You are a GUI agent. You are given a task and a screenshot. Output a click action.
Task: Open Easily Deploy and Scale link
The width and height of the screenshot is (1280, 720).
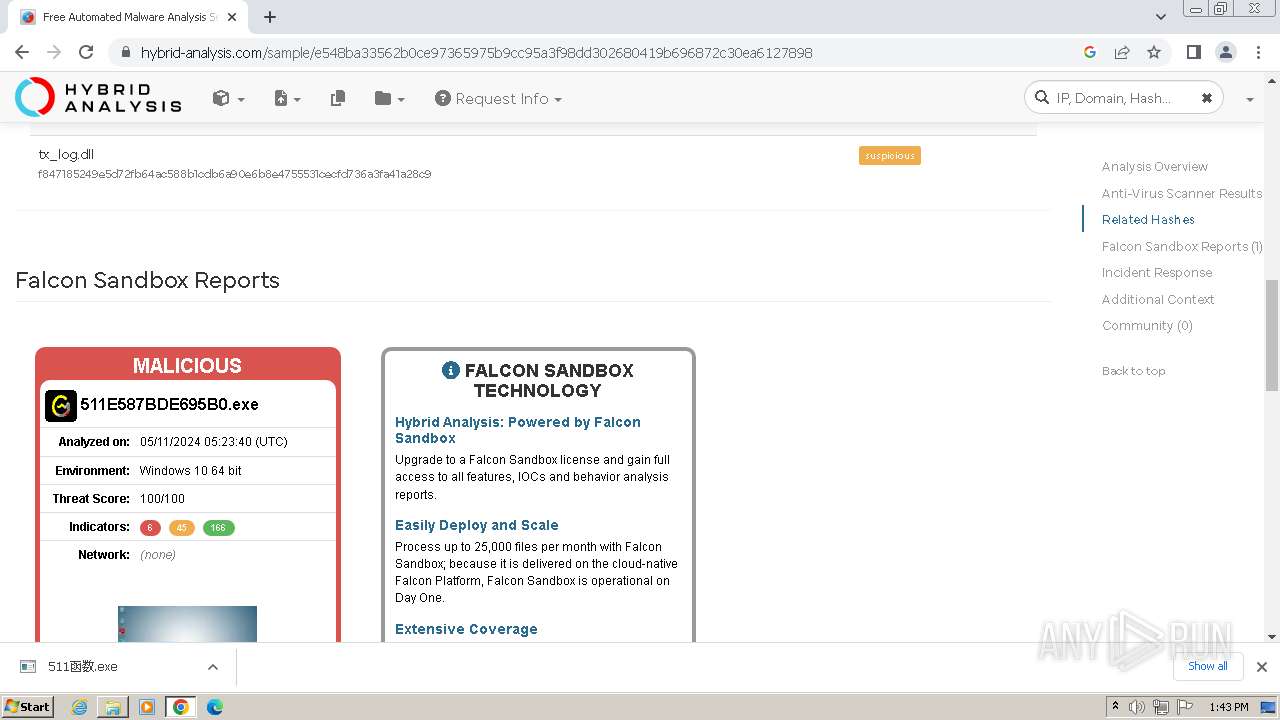(x=476, y=525)
